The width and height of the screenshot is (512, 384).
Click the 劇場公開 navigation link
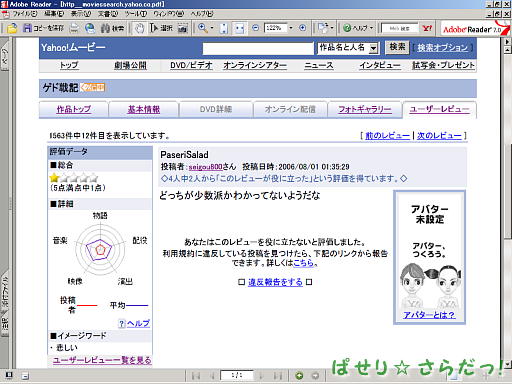click(130, 65)
